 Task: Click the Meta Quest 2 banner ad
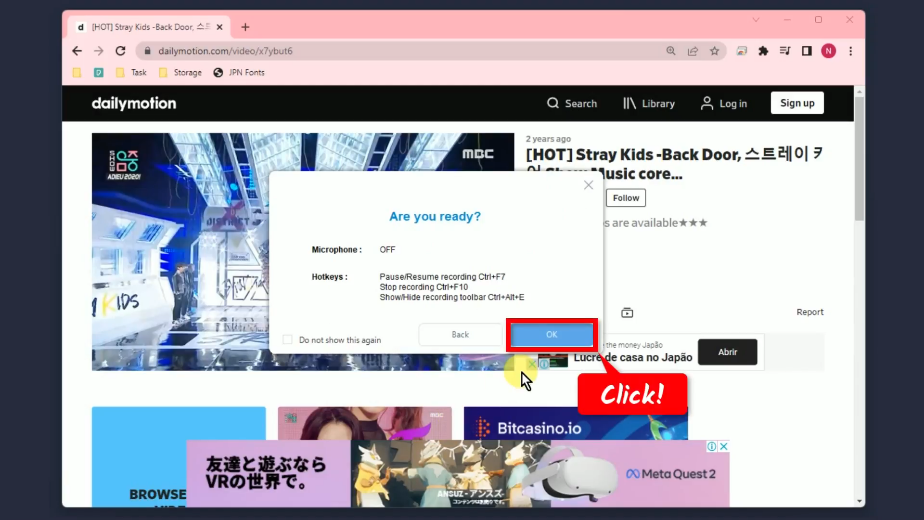[x=458, y=473]
